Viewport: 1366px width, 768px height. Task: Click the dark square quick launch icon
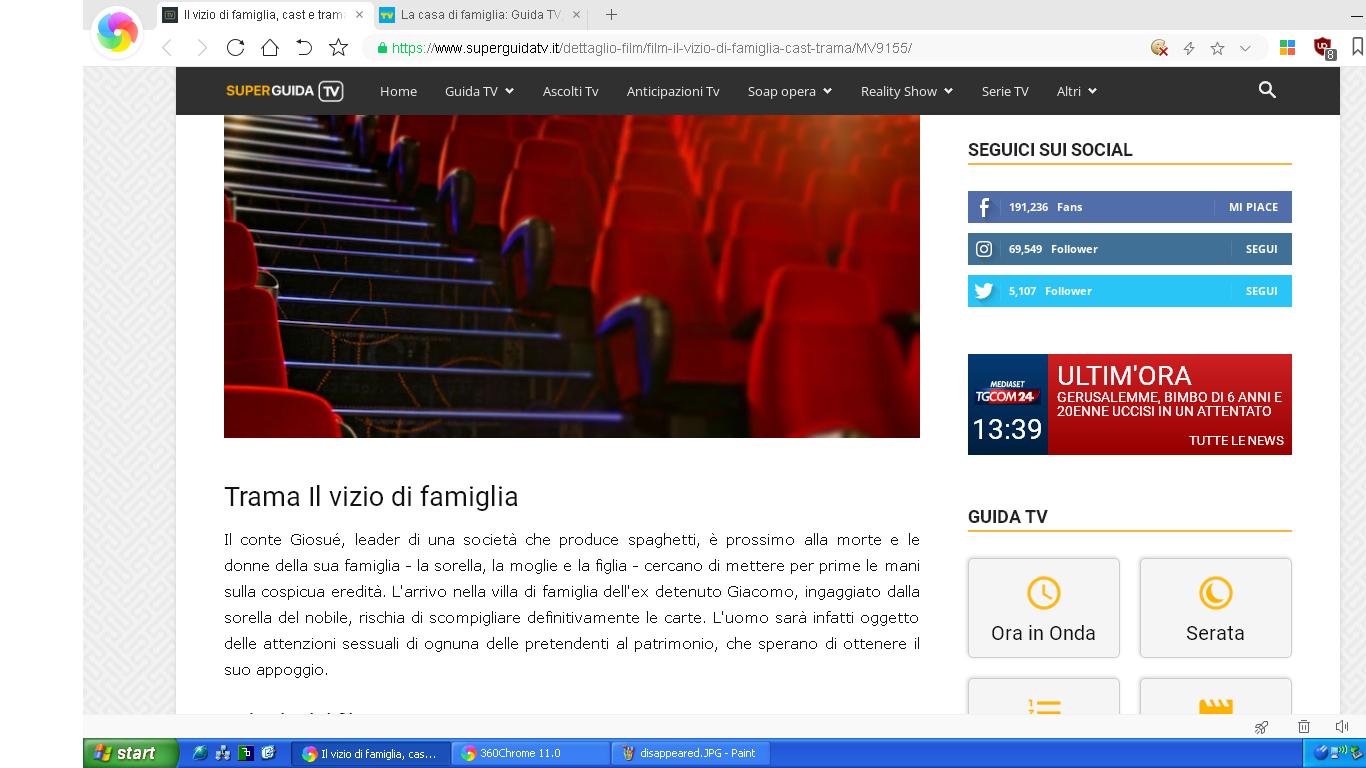pyautogui.click(x=245, y=753)
